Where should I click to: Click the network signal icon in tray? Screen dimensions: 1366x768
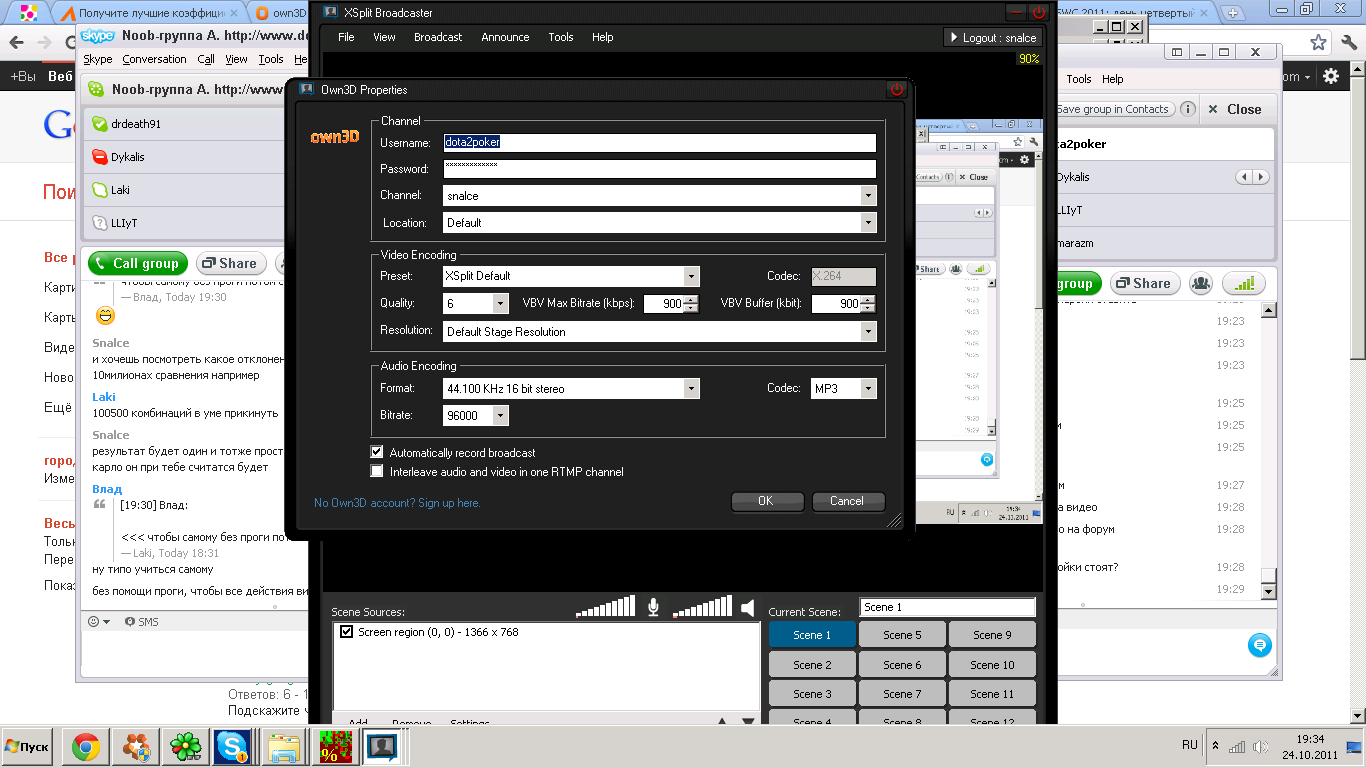coord(1238,747)
